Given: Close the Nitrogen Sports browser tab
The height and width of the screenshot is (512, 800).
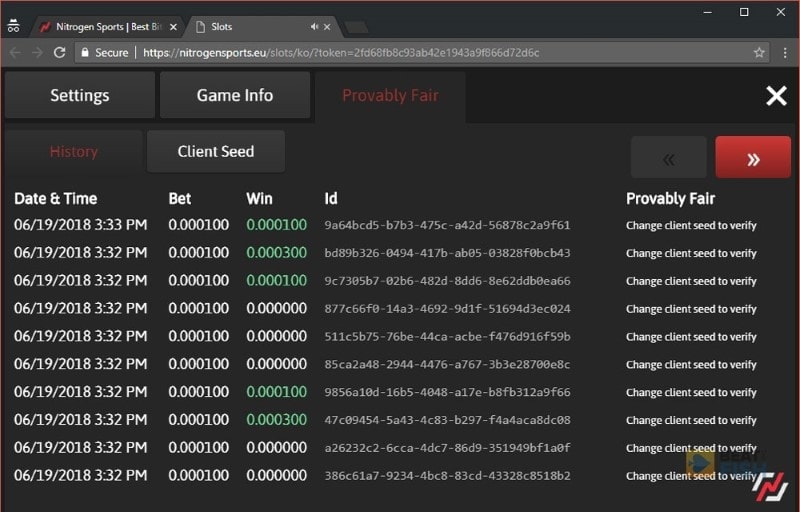Looking at the screenshot, I should pos(173,27).
